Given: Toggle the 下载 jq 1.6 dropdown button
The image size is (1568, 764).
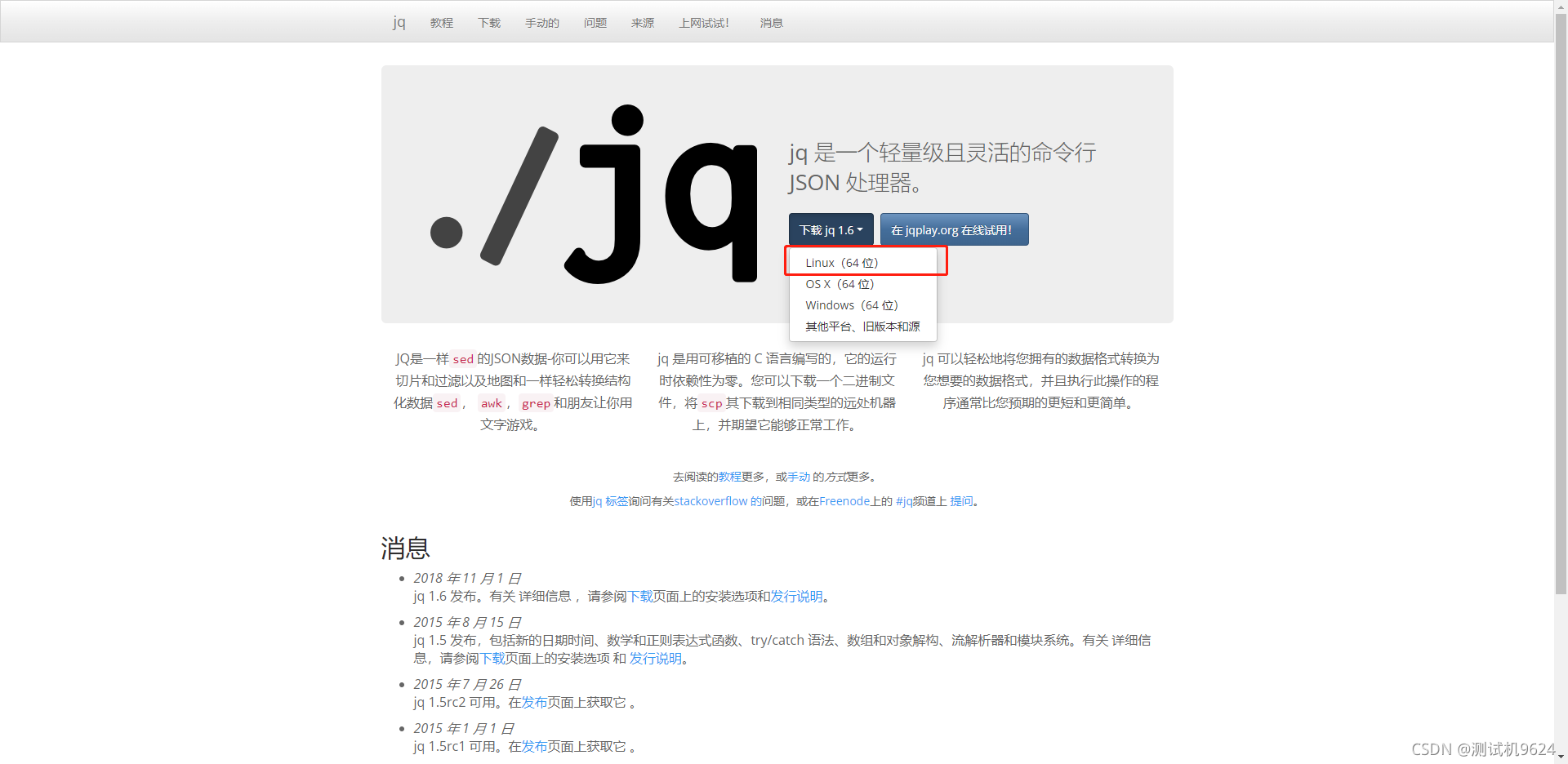Looking at the screenshot, I should pos(831,229).
